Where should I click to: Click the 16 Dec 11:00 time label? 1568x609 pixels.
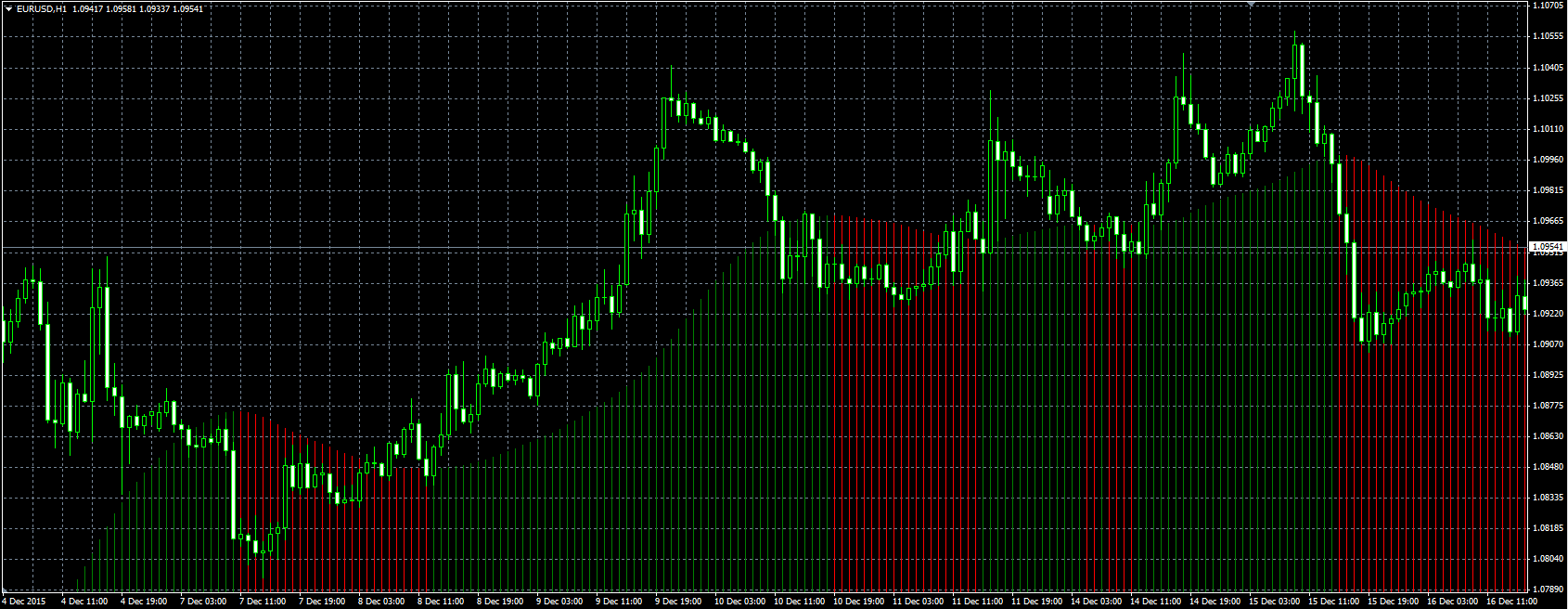click(x=1511, y=602)
